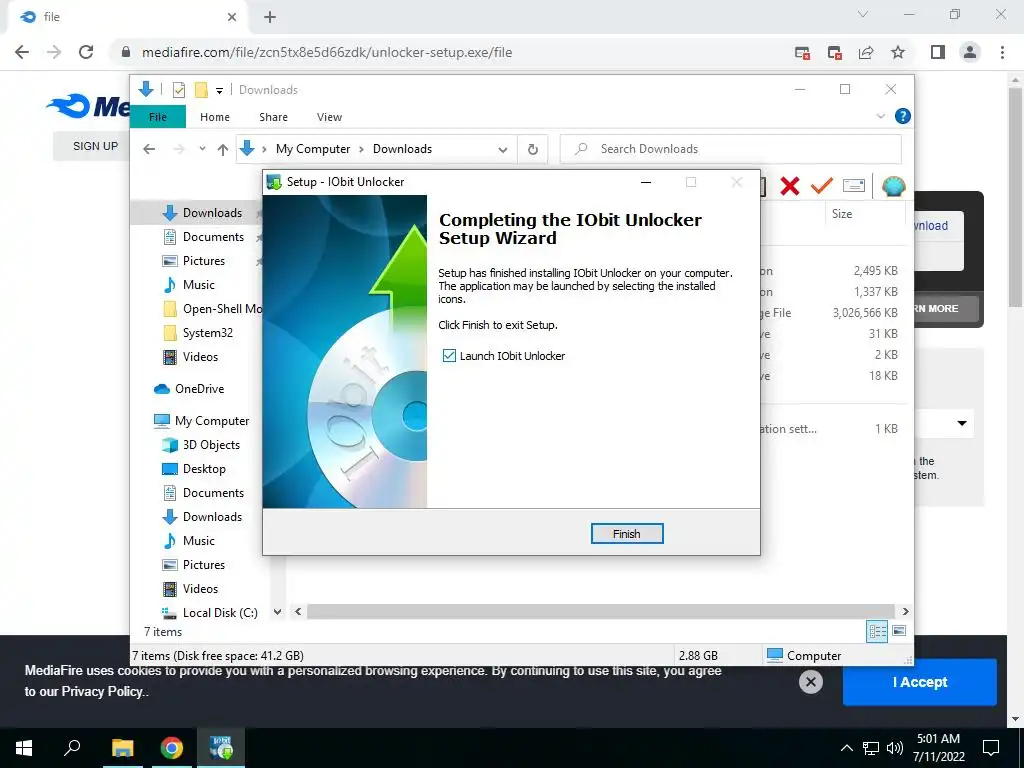Viewport: 1024px width, 768px height.
Task: Click properties card toolbar icon
Action: (x=854, y=186)
